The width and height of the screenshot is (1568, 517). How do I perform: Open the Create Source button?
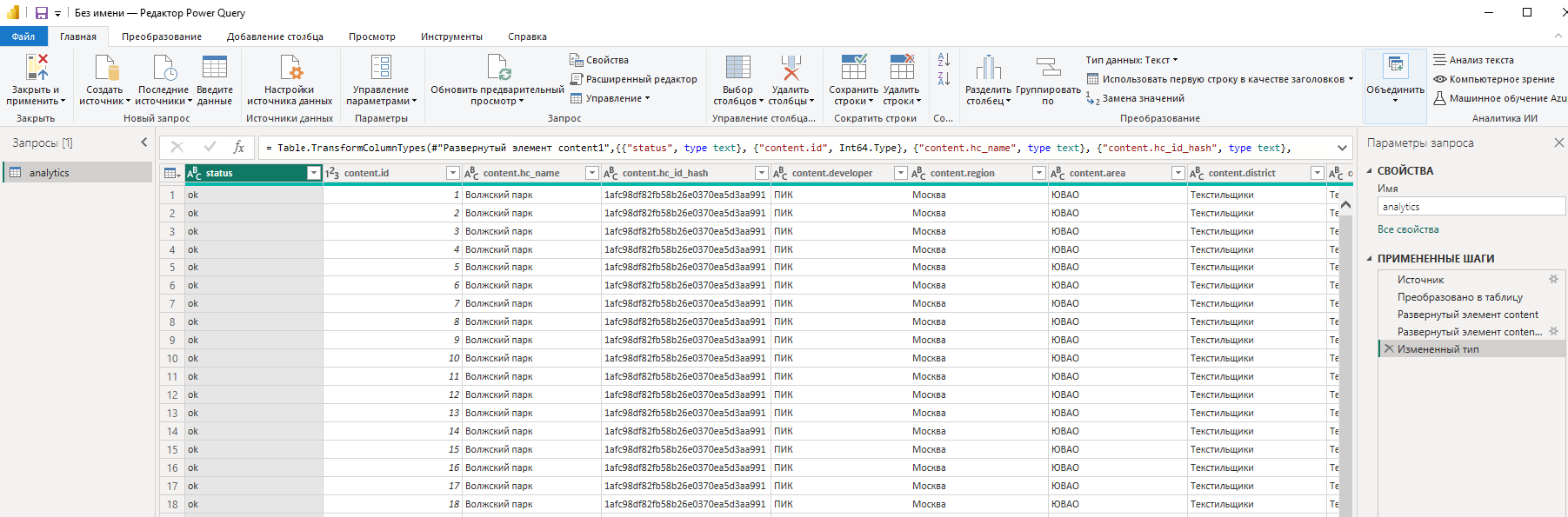tap(105, 79)
